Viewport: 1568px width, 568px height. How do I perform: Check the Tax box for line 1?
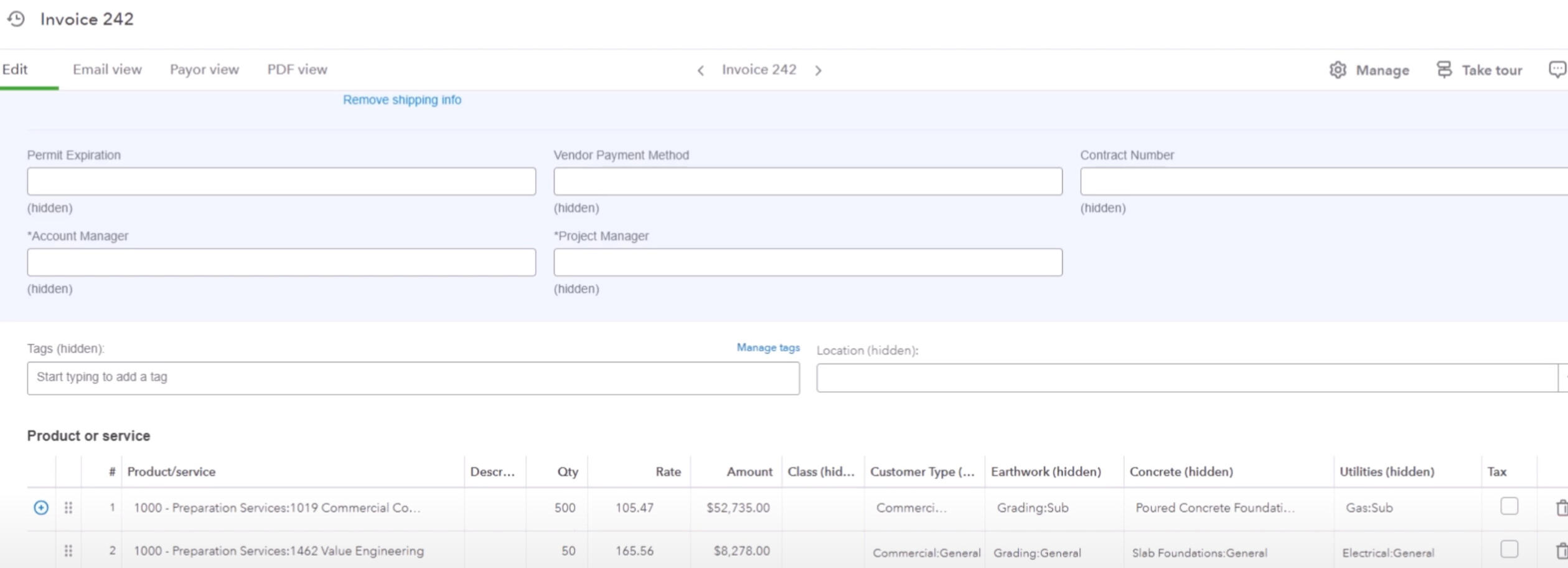pyautogui.click(x=1509, y=506)
